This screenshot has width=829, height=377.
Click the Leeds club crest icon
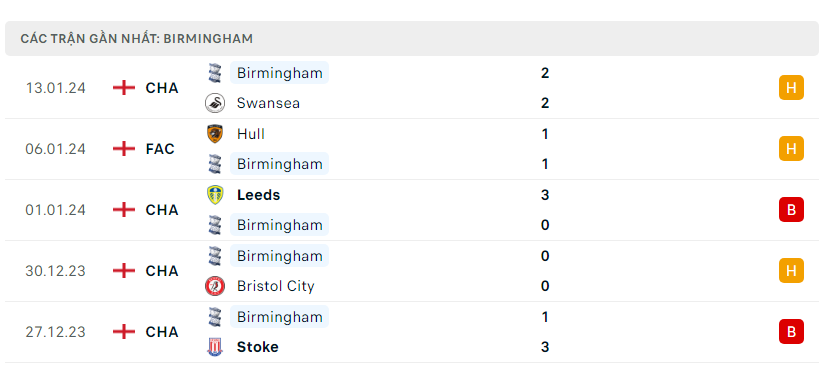pos(215,195)
